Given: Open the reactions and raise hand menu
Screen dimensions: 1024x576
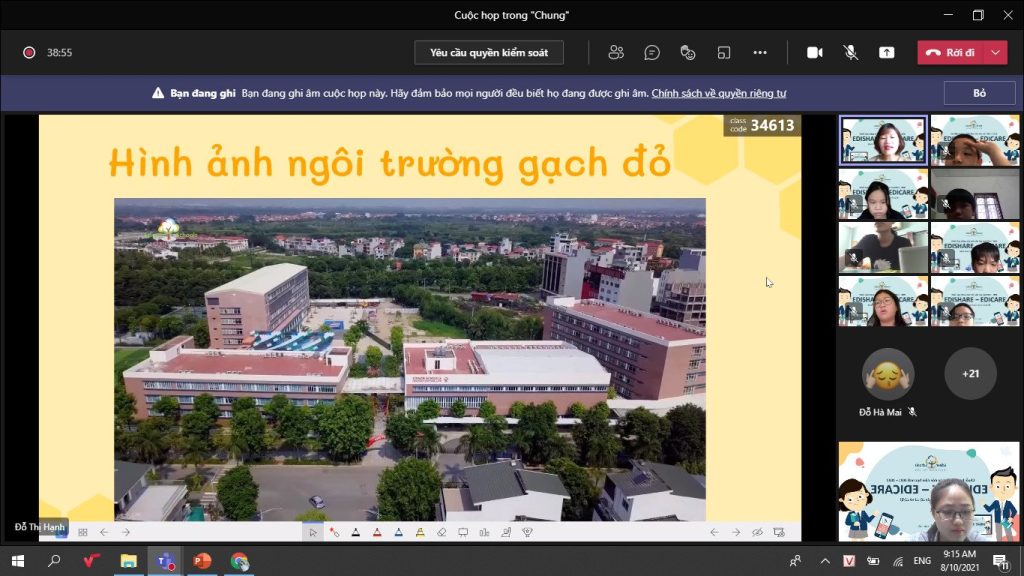Looking at the screenshot, I should (687, 53).
